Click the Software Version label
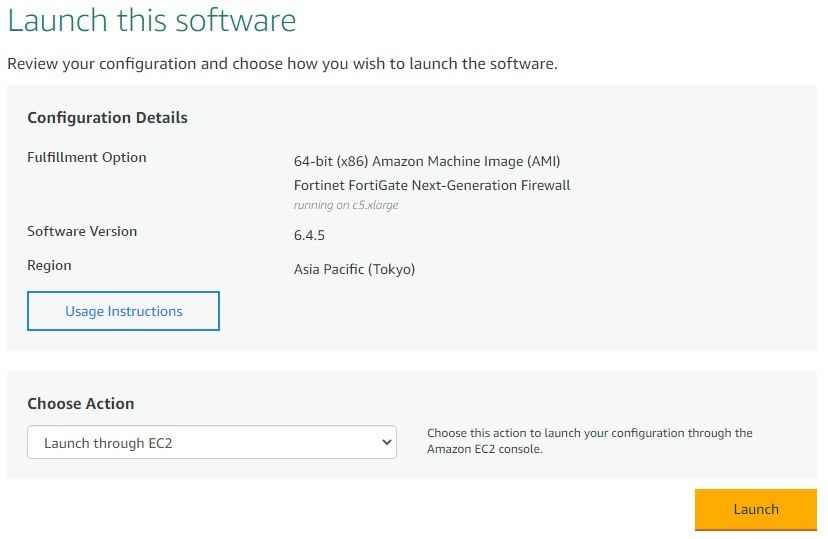828x539 pixels. click(82, 231)
